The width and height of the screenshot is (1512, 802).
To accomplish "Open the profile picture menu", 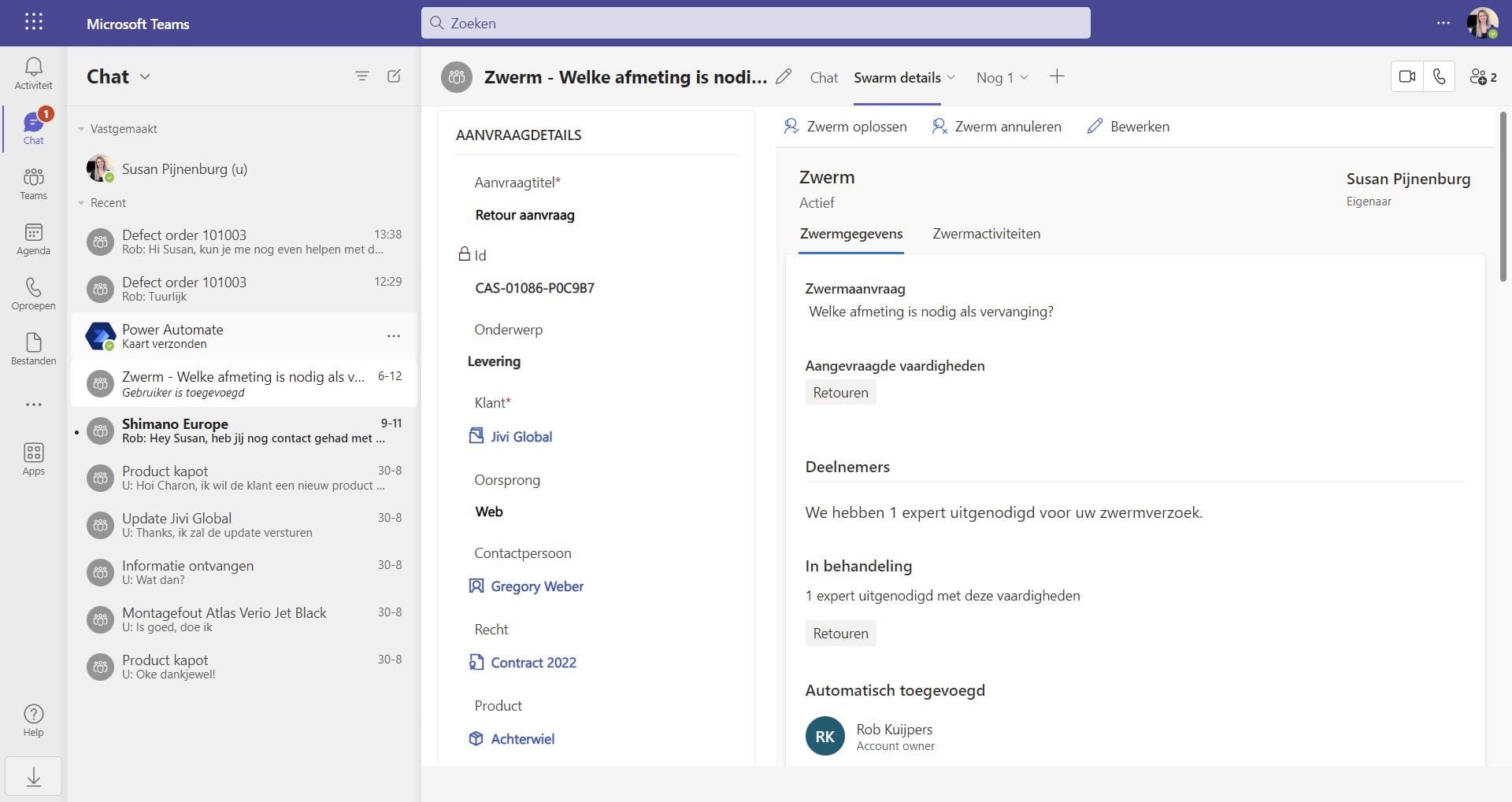I will 1482,23.
